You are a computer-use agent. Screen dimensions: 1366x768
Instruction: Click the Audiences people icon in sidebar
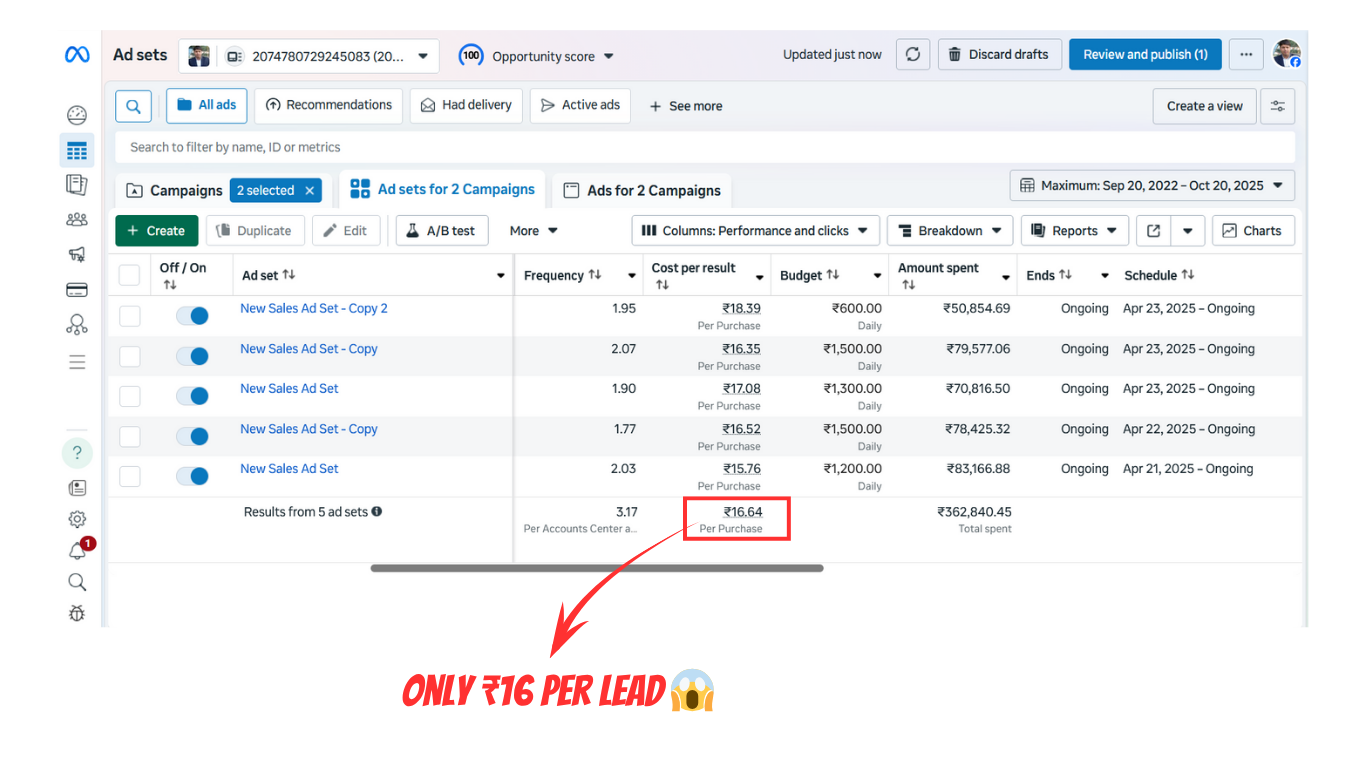[77, 220]
